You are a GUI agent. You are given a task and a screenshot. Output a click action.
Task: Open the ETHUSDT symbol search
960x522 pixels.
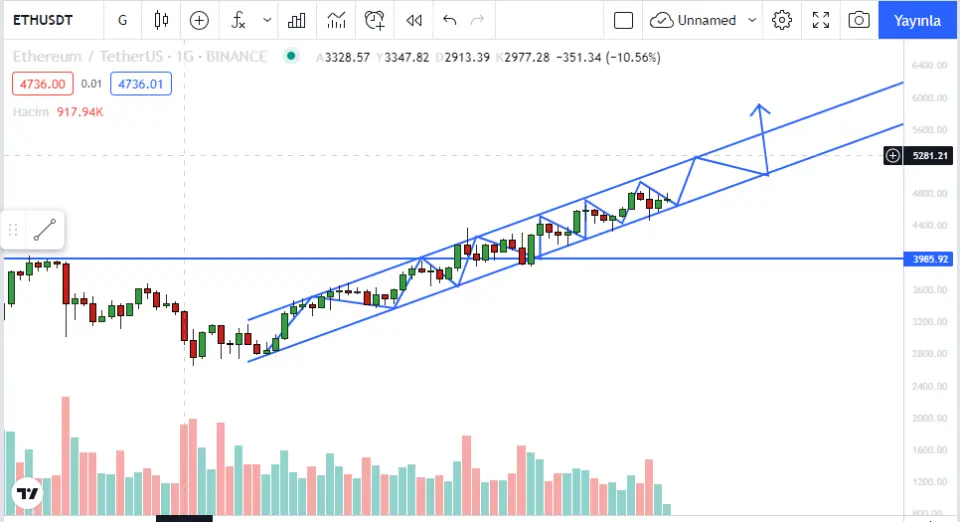coord(46,20)
